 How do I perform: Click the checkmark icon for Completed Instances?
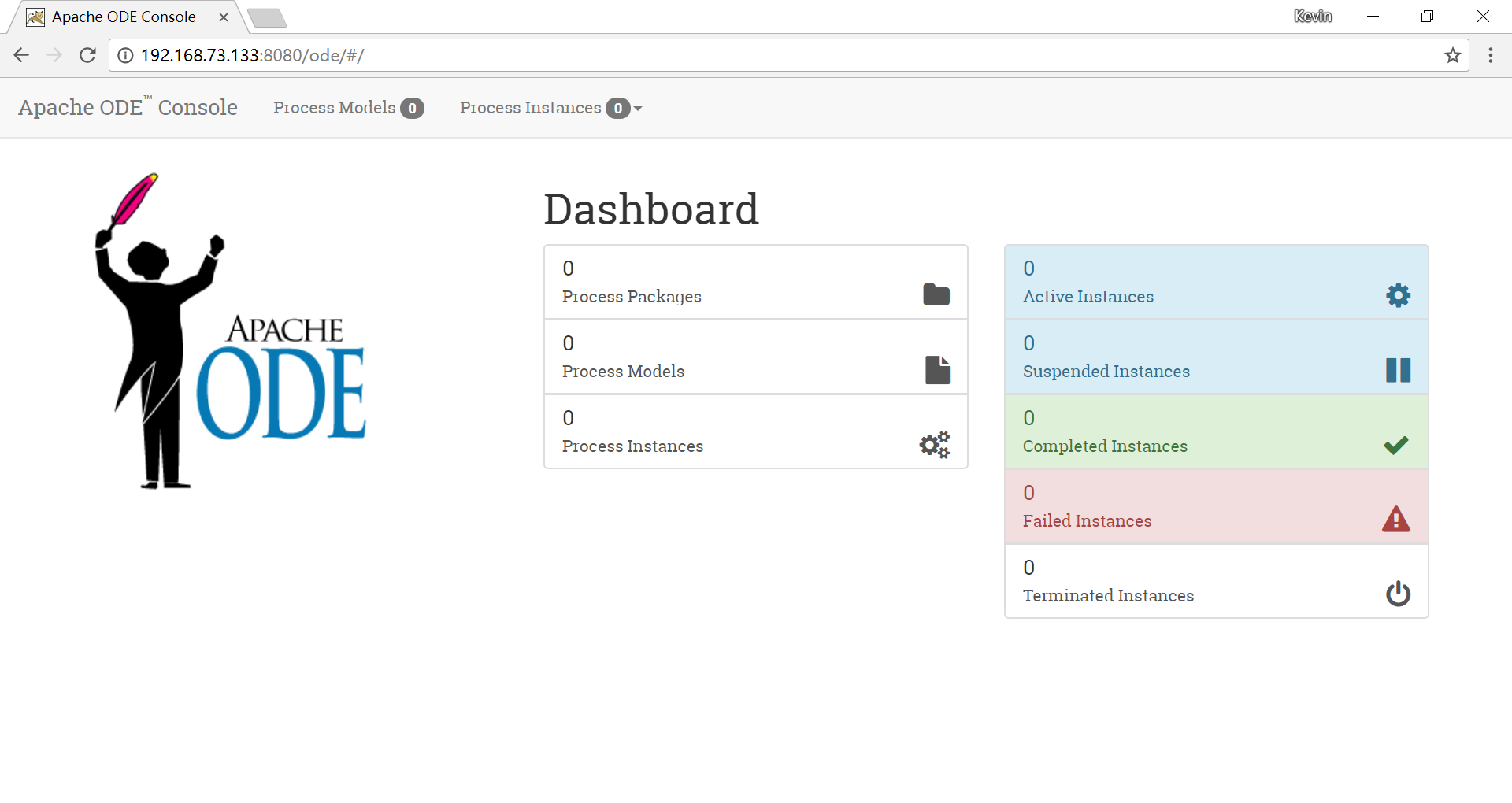(x=1395, y=446)
